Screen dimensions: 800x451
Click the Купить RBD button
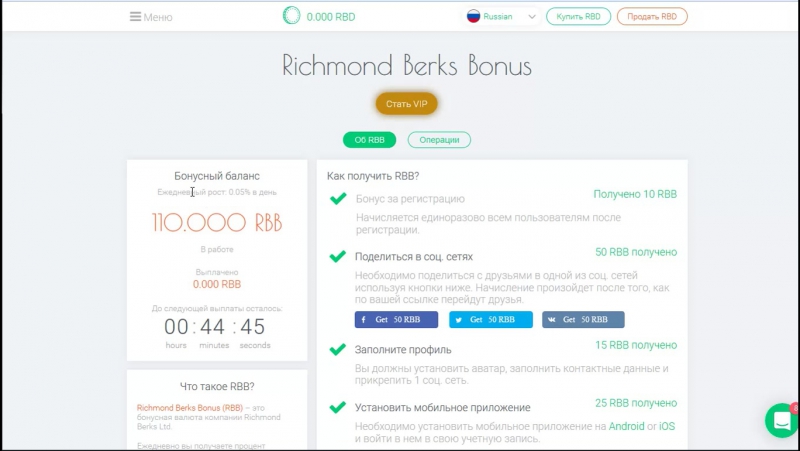coord(579,16)
